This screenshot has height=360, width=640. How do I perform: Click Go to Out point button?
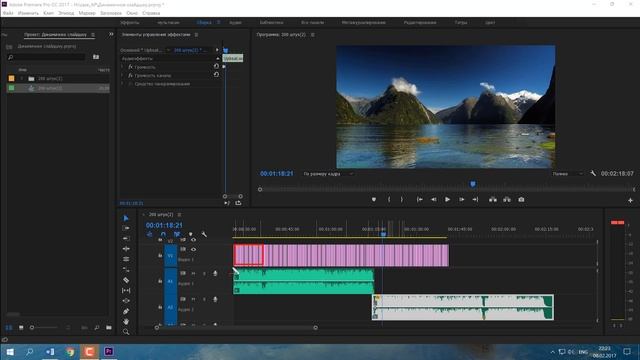click(475, 200)
